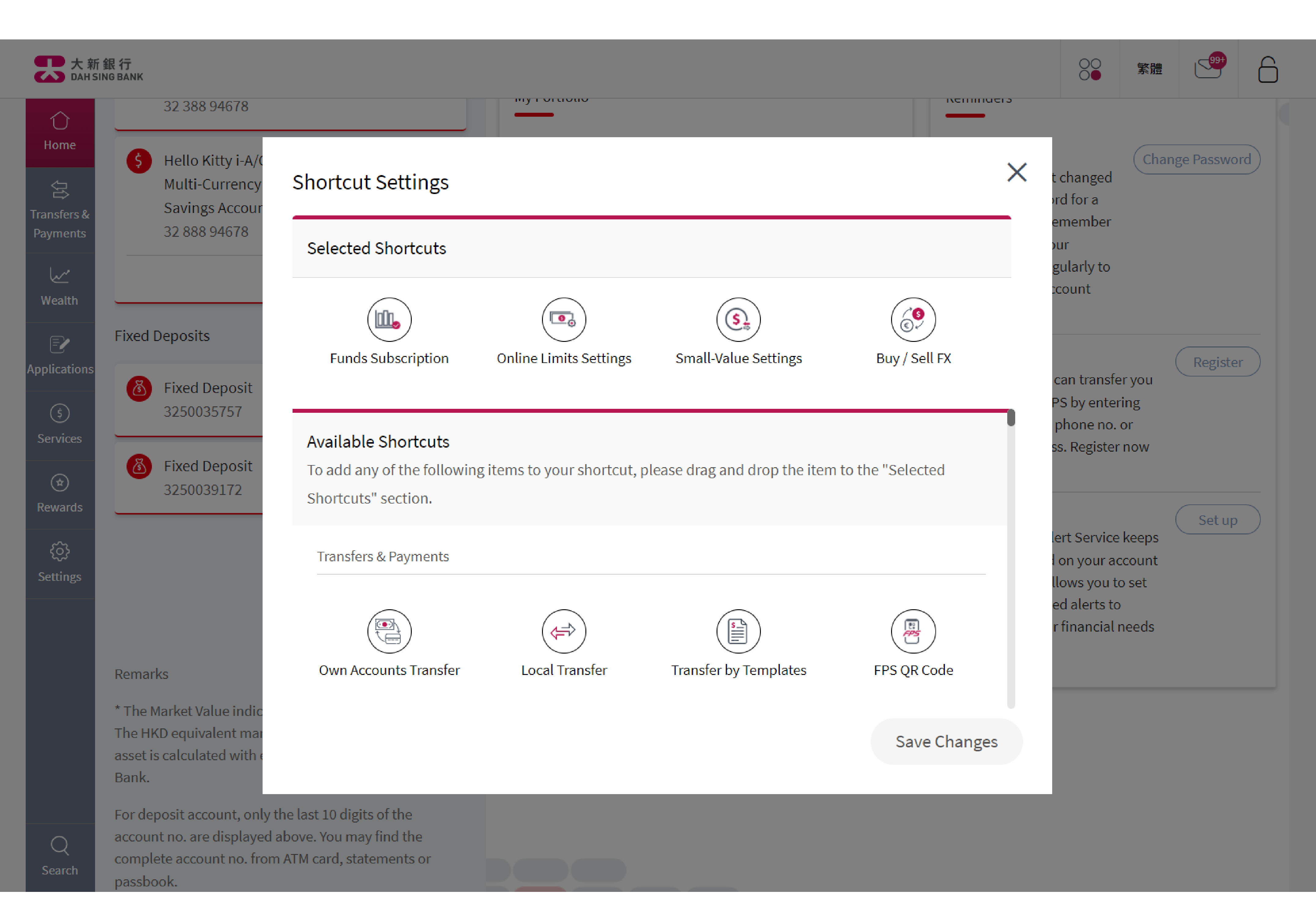
Task: Select the FPS QR Code icon
Action: 912,631
